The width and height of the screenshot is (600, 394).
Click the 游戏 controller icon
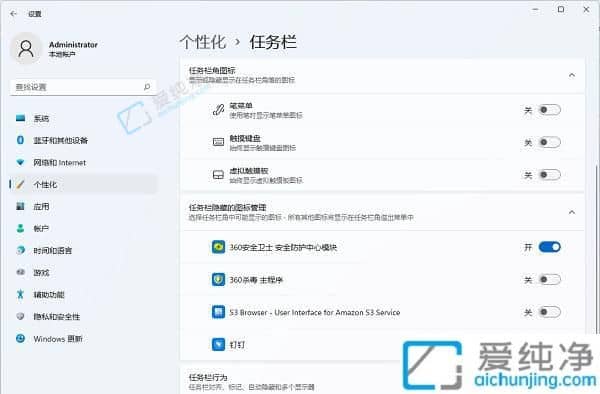coord(20,272)
